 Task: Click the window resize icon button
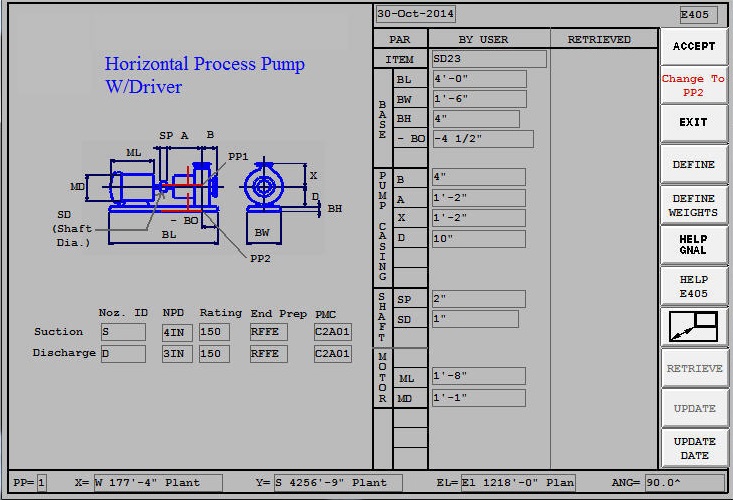[694, 326]
